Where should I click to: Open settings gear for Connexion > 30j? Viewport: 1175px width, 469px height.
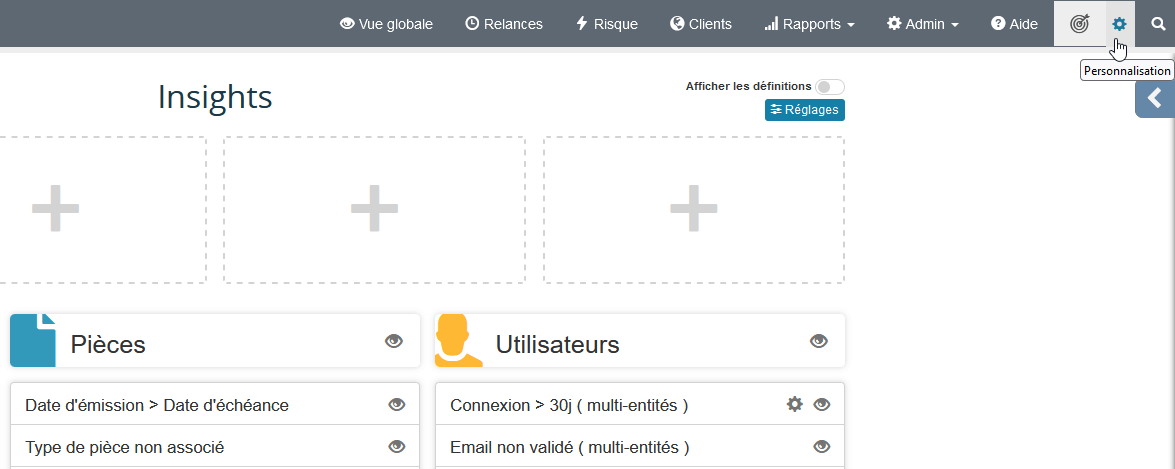coord(795,405)
